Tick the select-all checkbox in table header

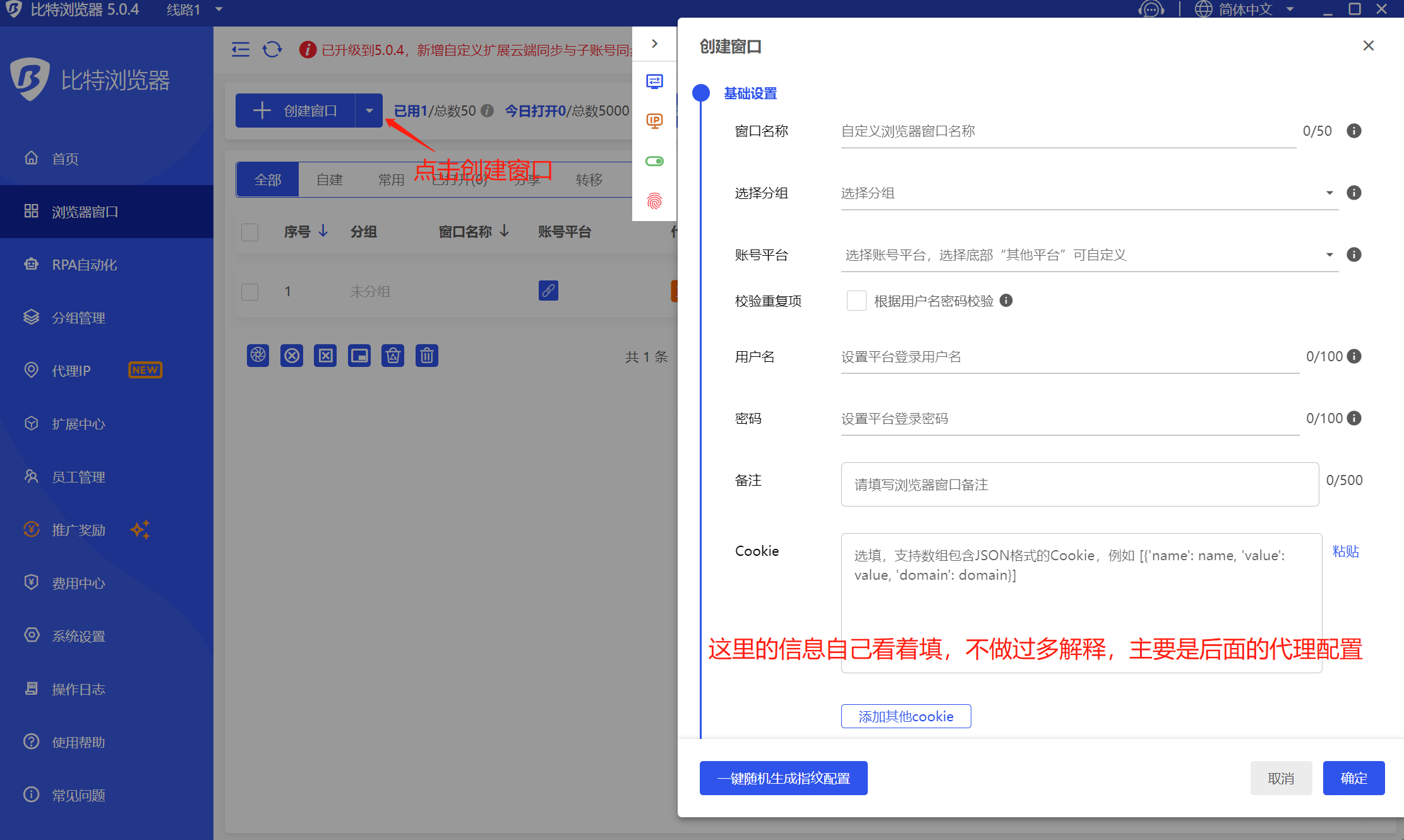tap(250, 232)
